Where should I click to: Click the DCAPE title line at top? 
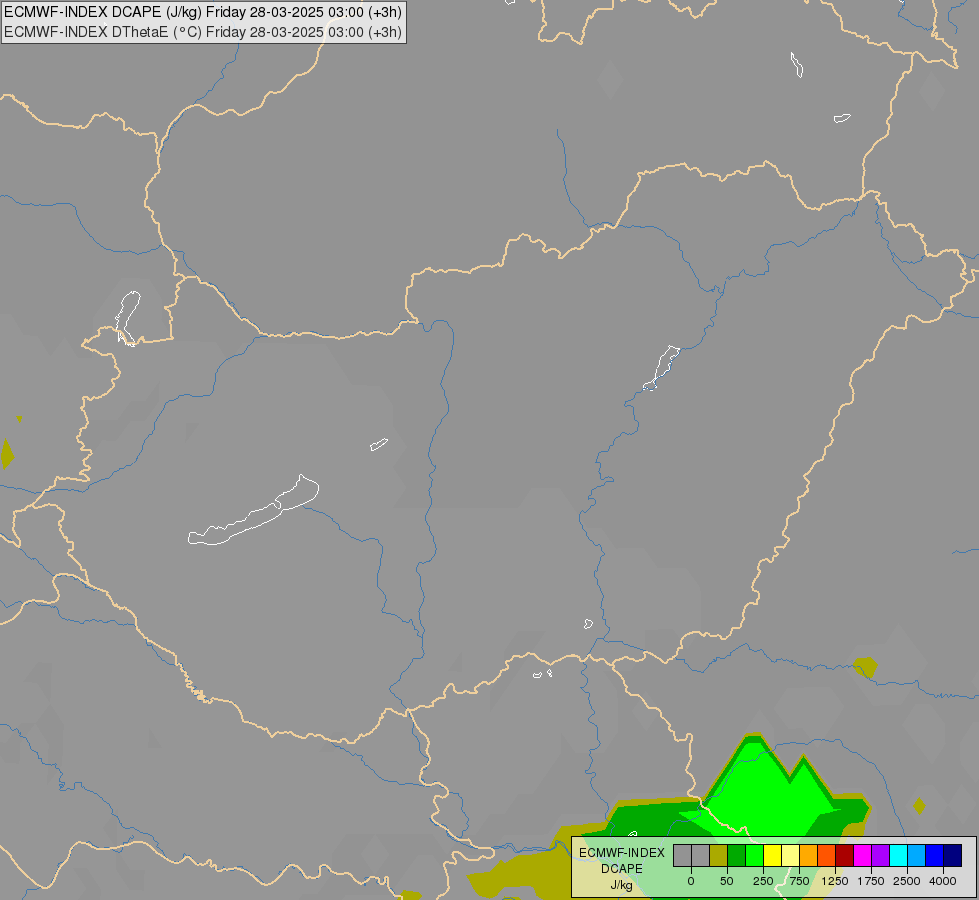203,12
